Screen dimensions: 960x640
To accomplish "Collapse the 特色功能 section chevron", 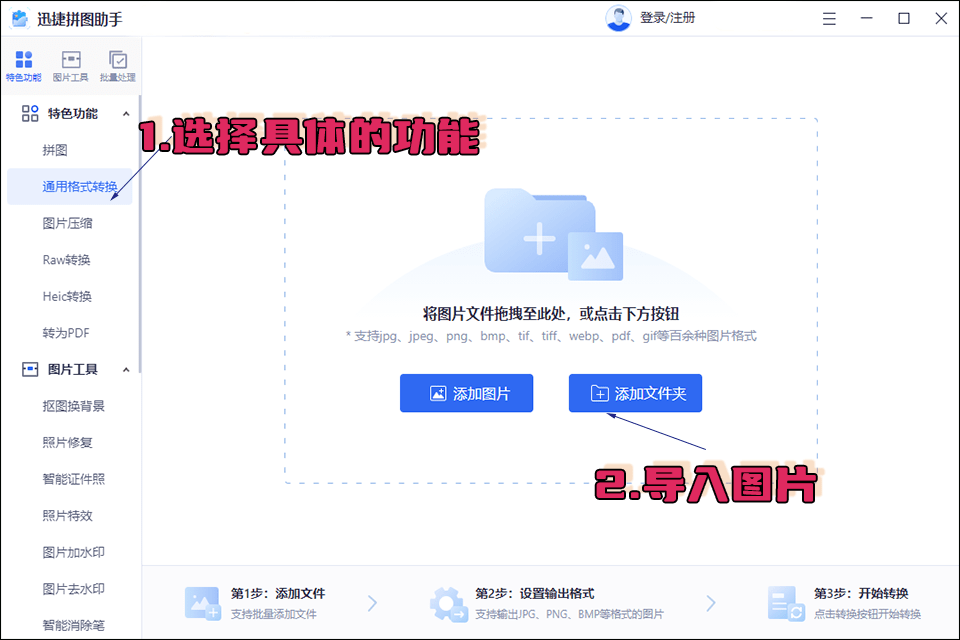I will point(126,113).
